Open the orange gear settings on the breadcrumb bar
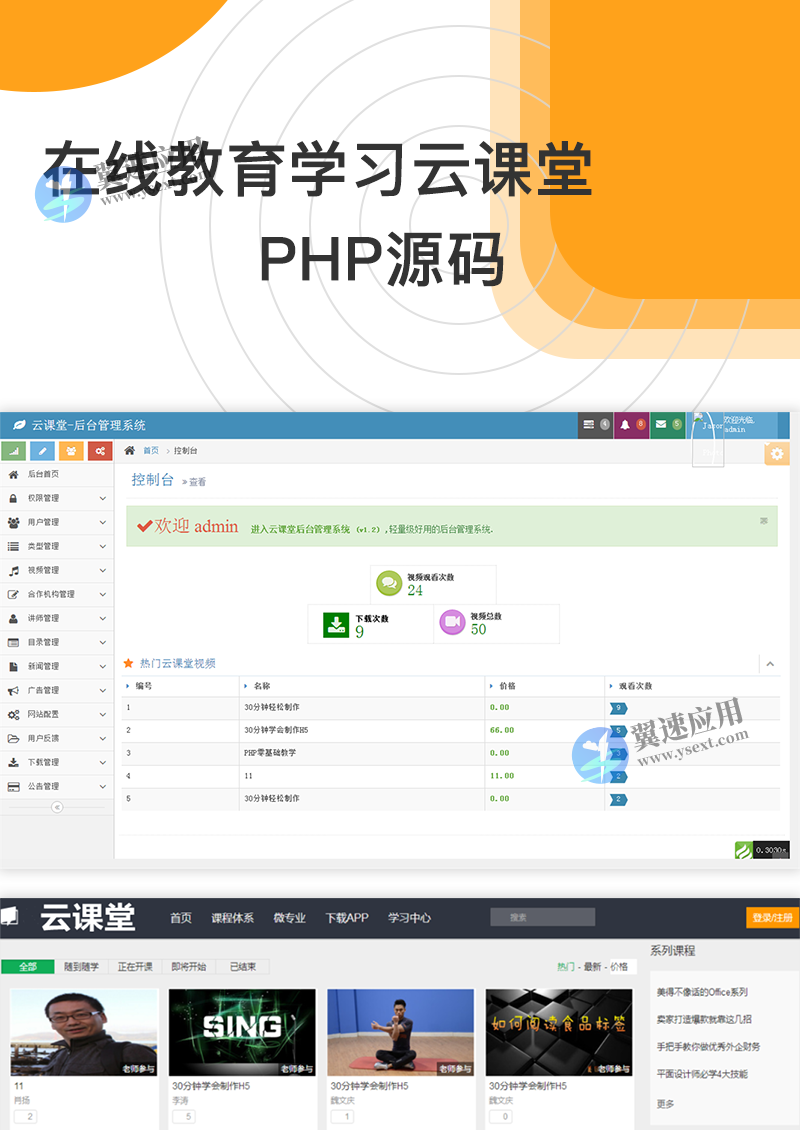Screen dimensions: 800x1130 click(x=777, y=453)
